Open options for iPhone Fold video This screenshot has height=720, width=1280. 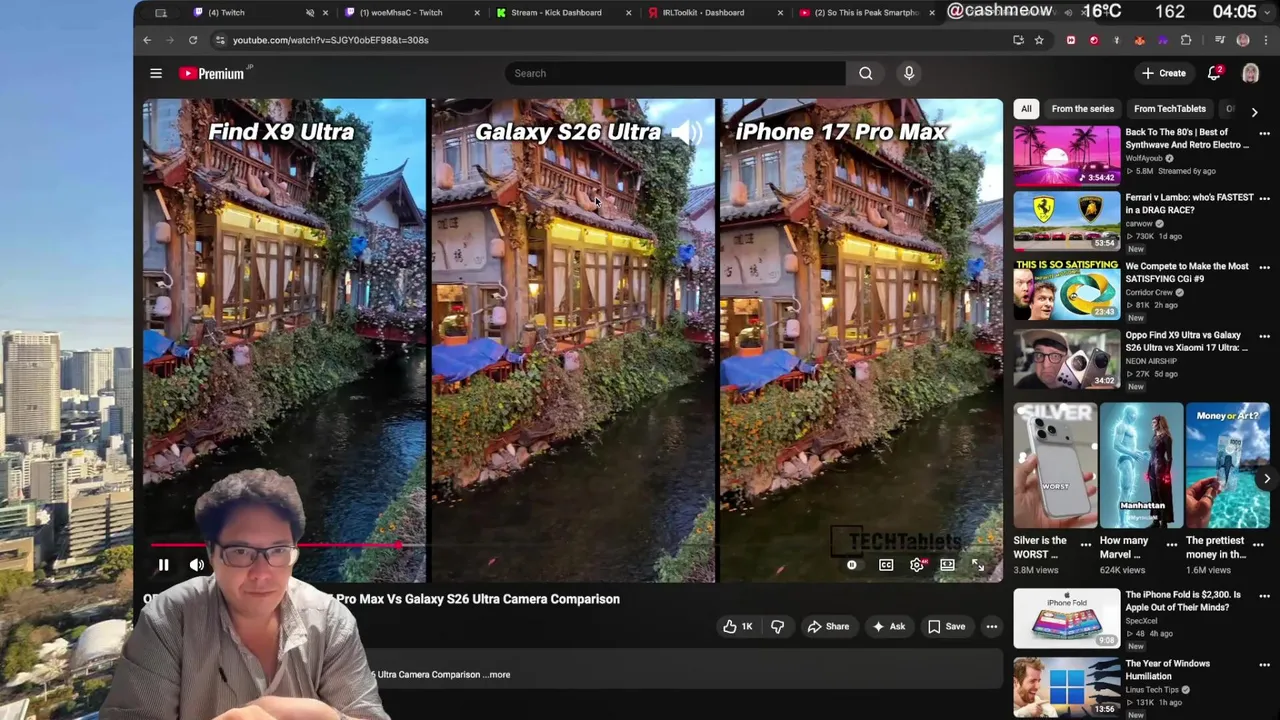[x=1264, y=596]
